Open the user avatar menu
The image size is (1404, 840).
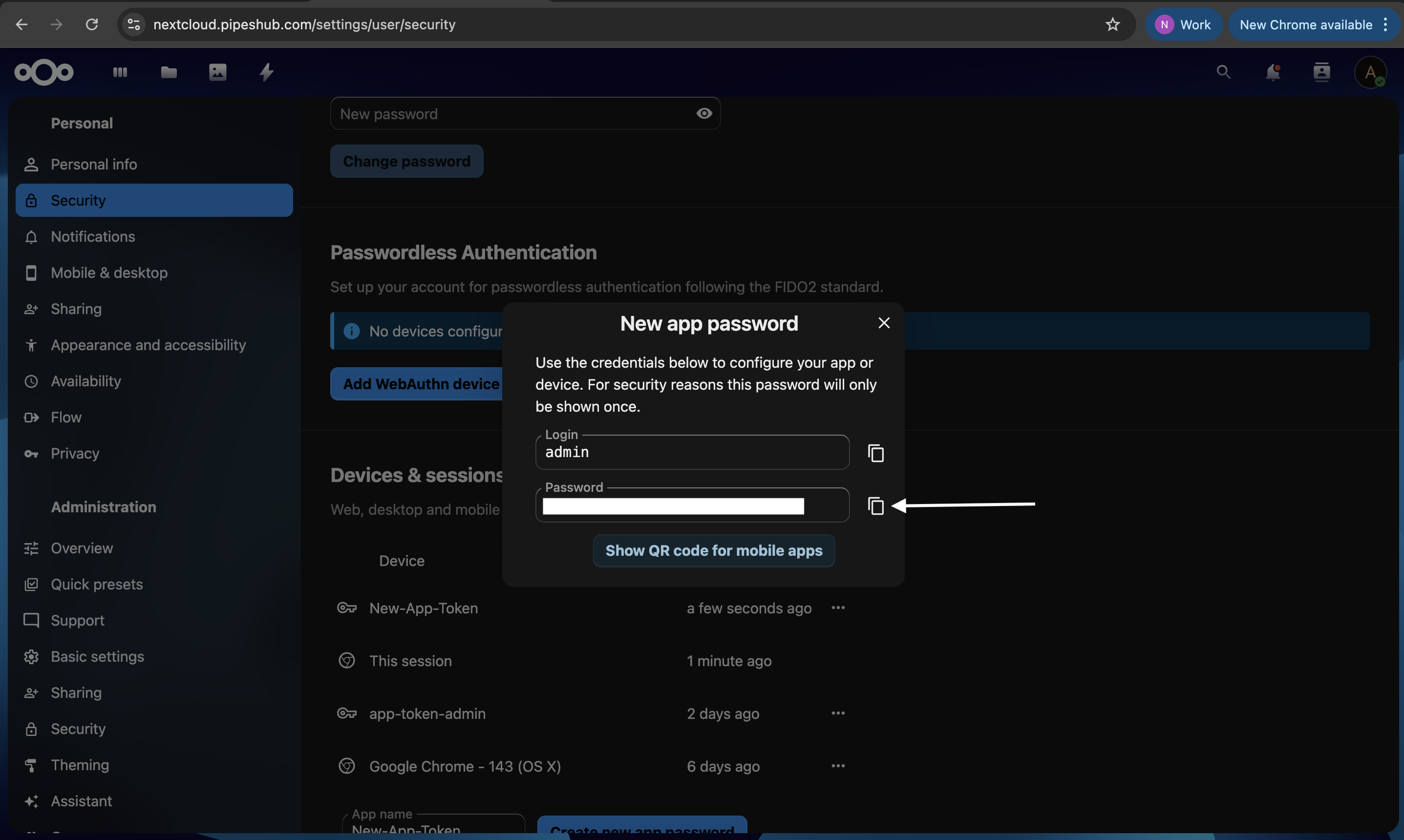(1371, 72)
